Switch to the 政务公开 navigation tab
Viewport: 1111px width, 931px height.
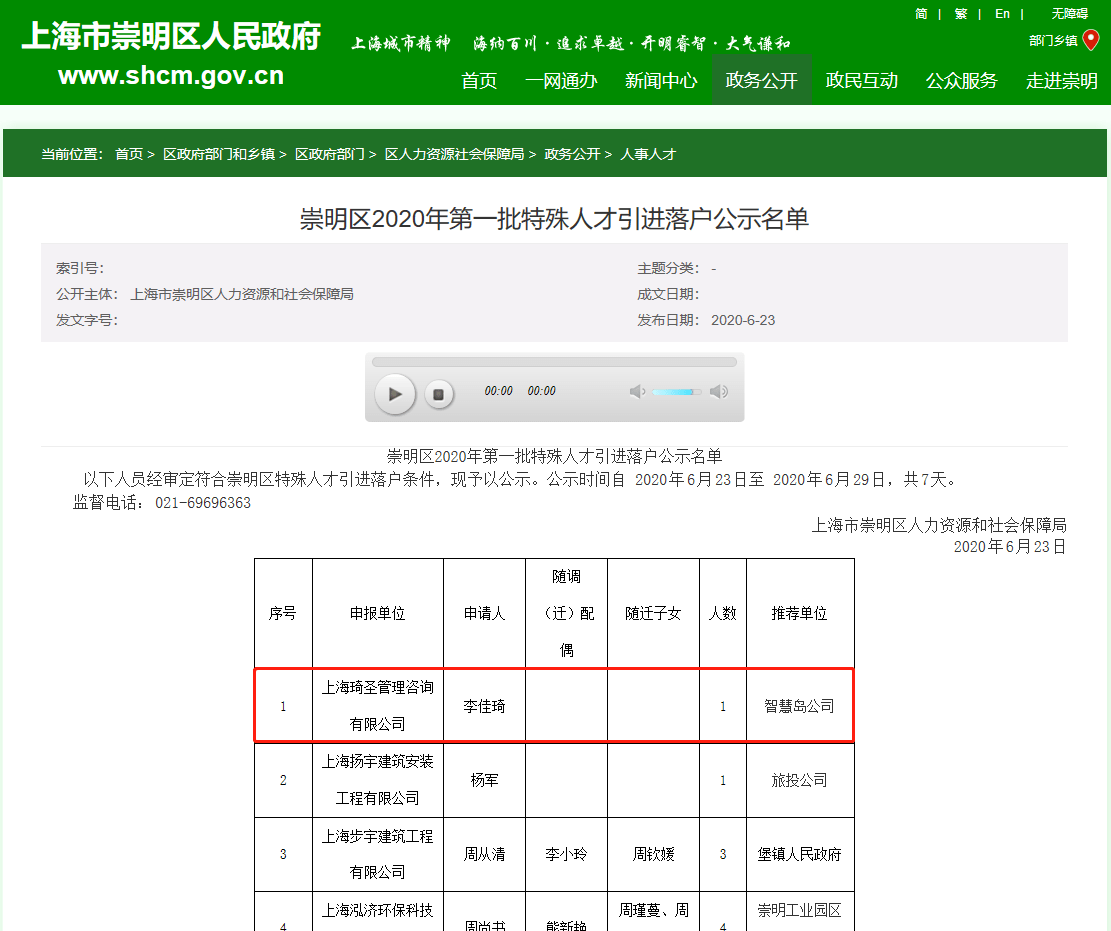(x=761, y=81)
